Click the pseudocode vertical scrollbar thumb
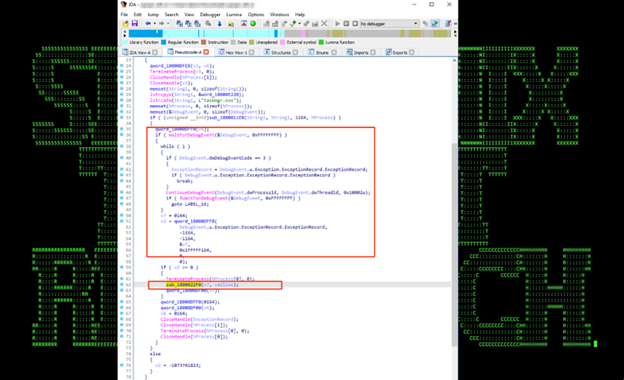The image size is (624, 380). pos(454,244)
